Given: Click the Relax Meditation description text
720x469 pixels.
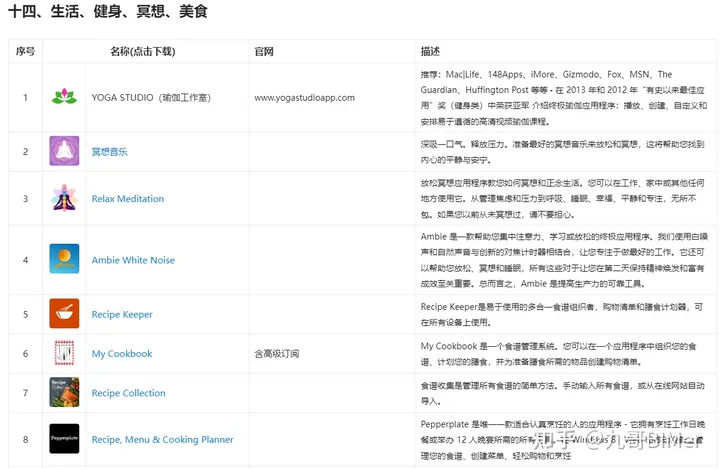Looking at the screenshot, I should click(x=562, y=198).
